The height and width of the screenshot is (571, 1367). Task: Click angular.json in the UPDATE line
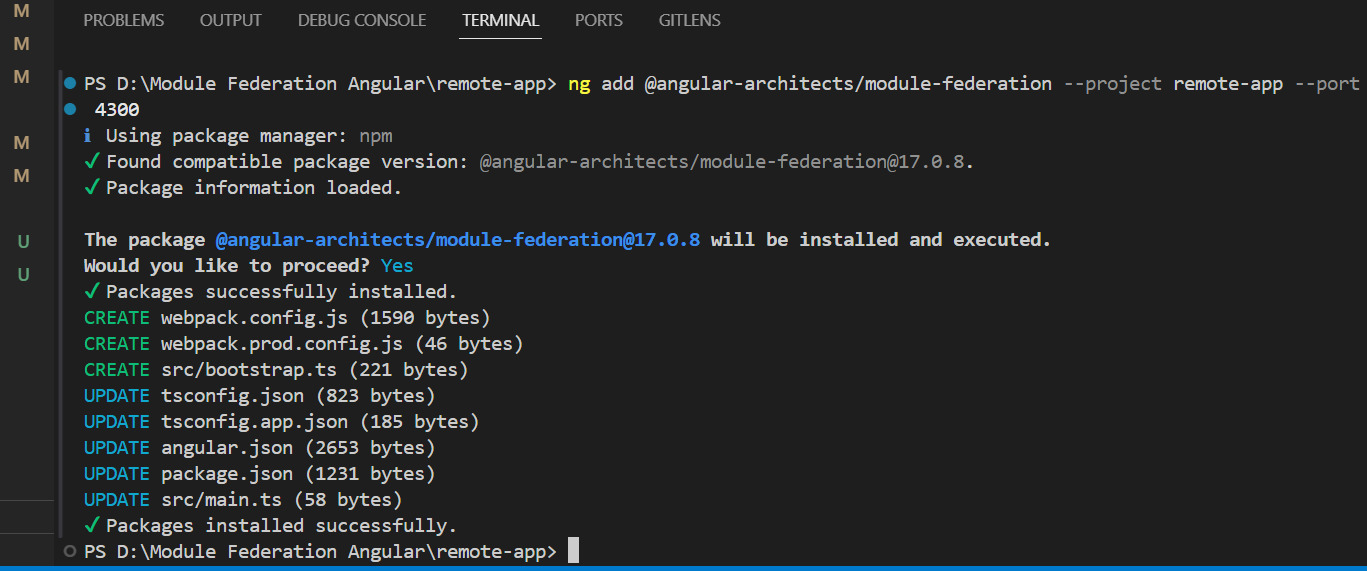pyautogui.click(x=227, y=448)
